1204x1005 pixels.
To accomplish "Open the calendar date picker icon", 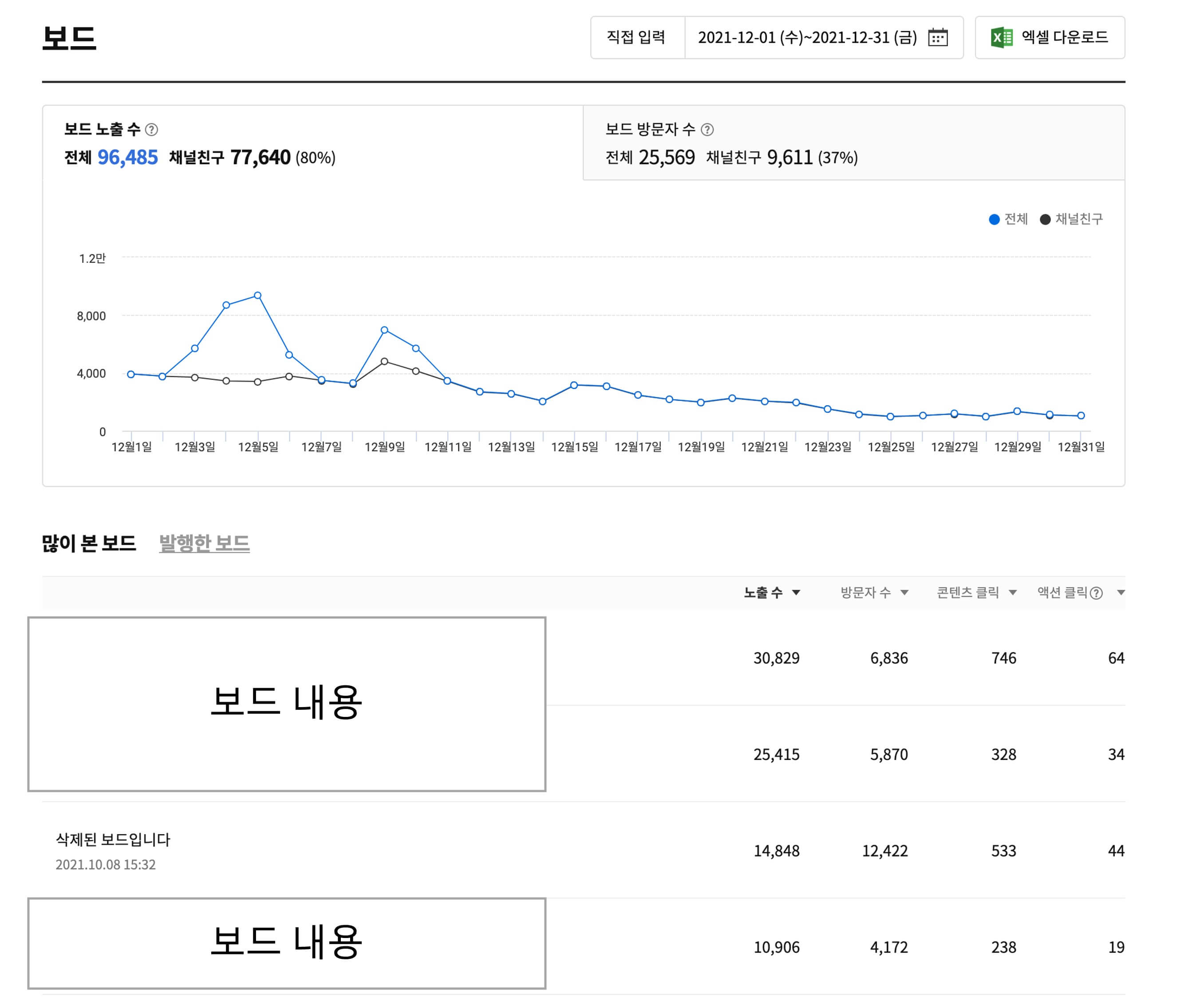I will (x=937, y=37).
